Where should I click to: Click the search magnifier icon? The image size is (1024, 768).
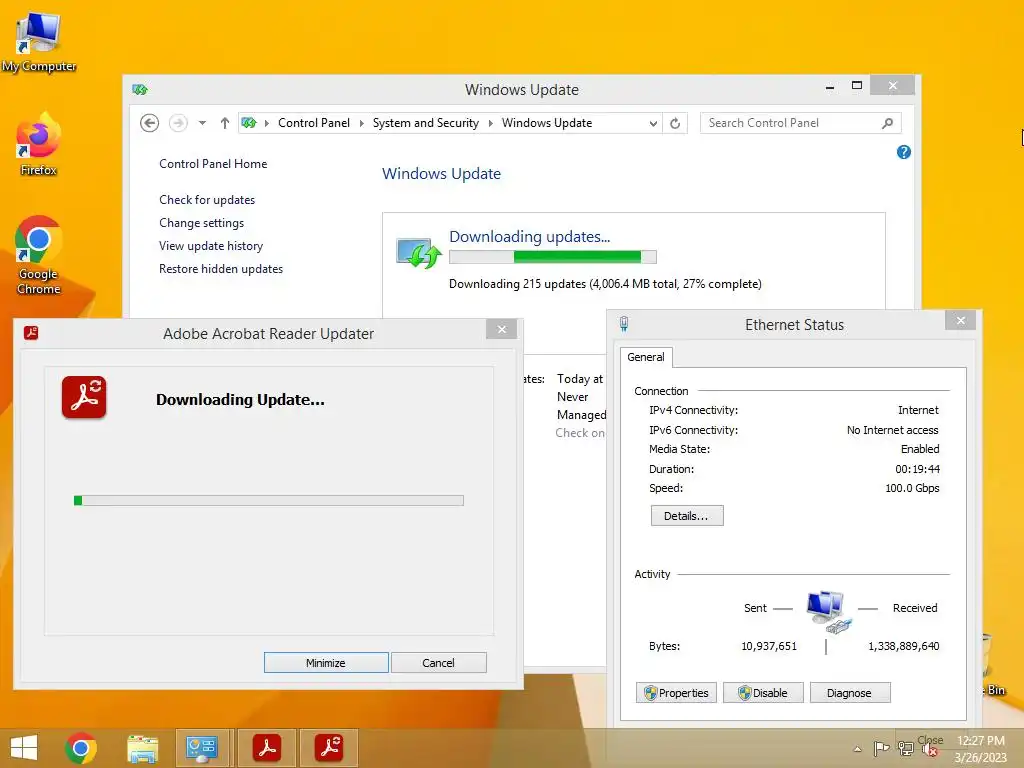point(887,123)
